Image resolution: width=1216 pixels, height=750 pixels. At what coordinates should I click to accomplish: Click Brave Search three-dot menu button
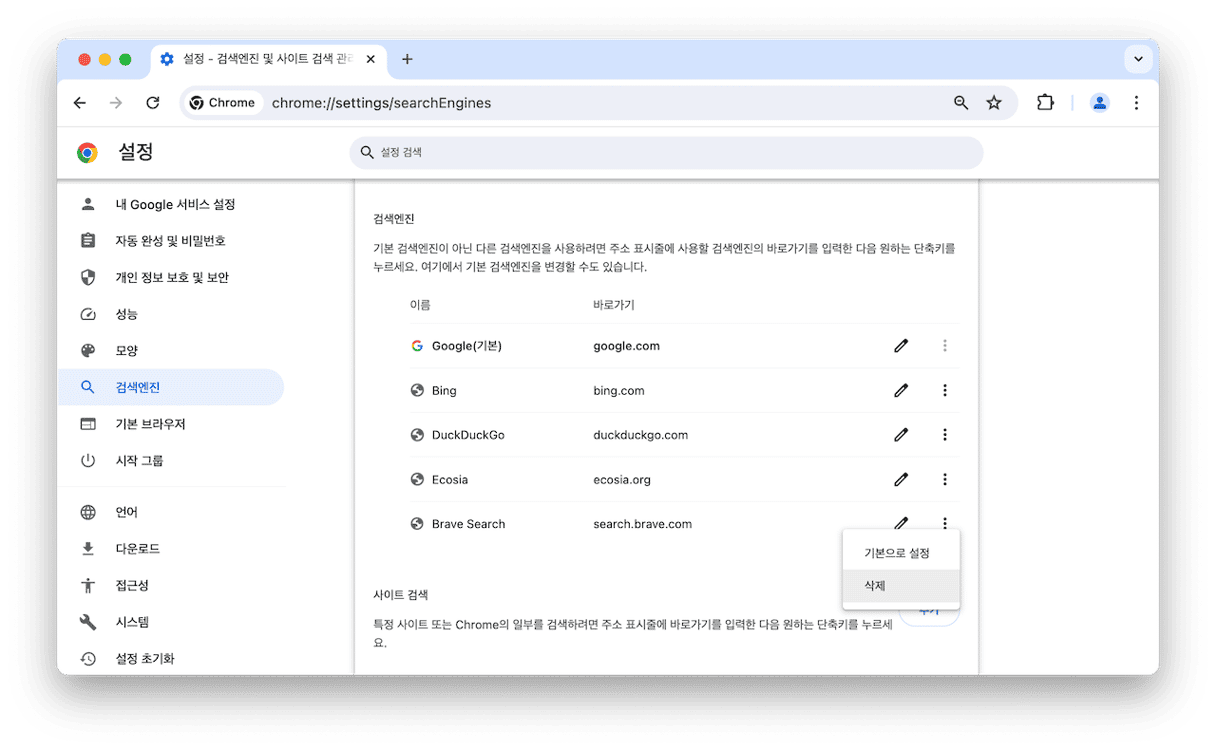pos(945,523)
